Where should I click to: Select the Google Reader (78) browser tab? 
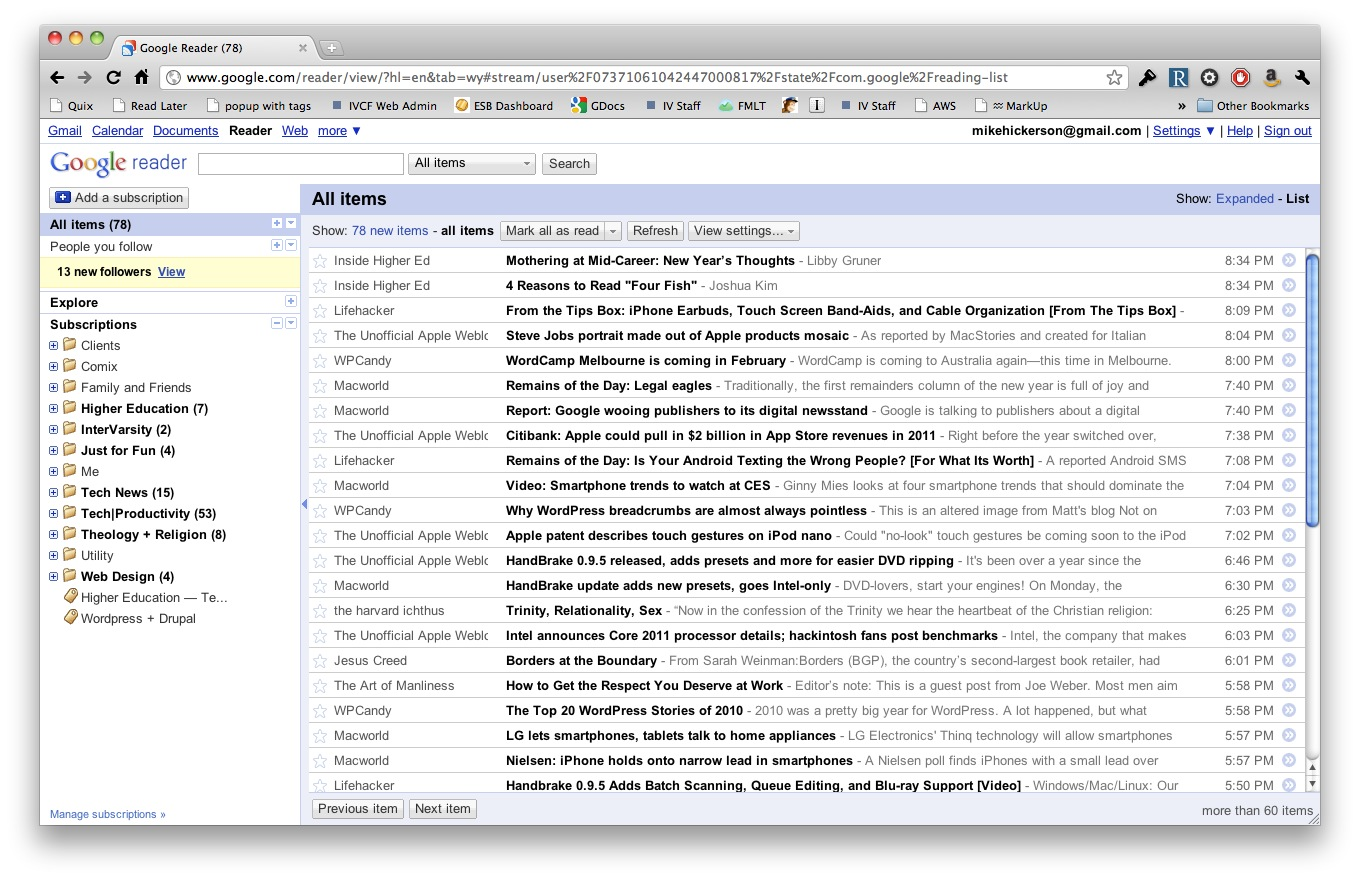pos(214,48)
